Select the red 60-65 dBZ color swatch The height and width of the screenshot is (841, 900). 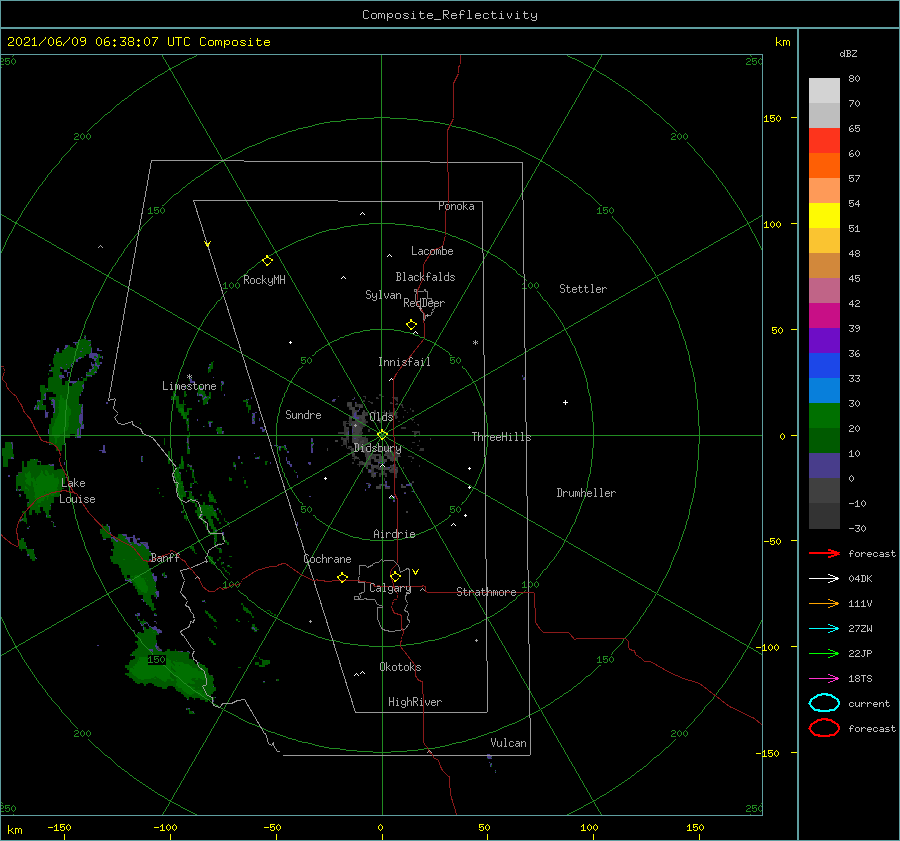pyautogui.click(x=824, y=140)
